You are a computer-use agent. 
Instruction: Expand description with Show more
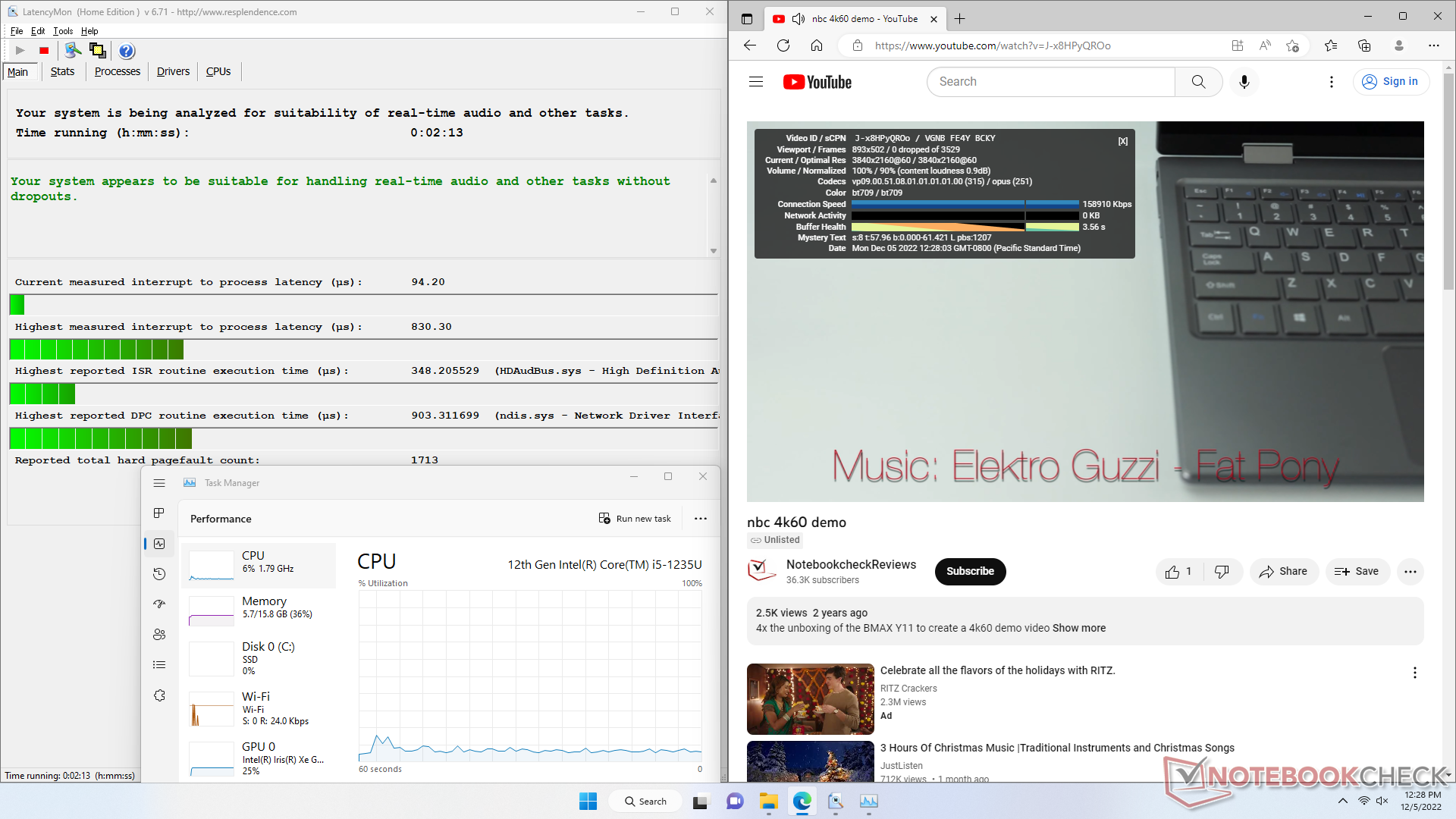tap(1079, 628)
